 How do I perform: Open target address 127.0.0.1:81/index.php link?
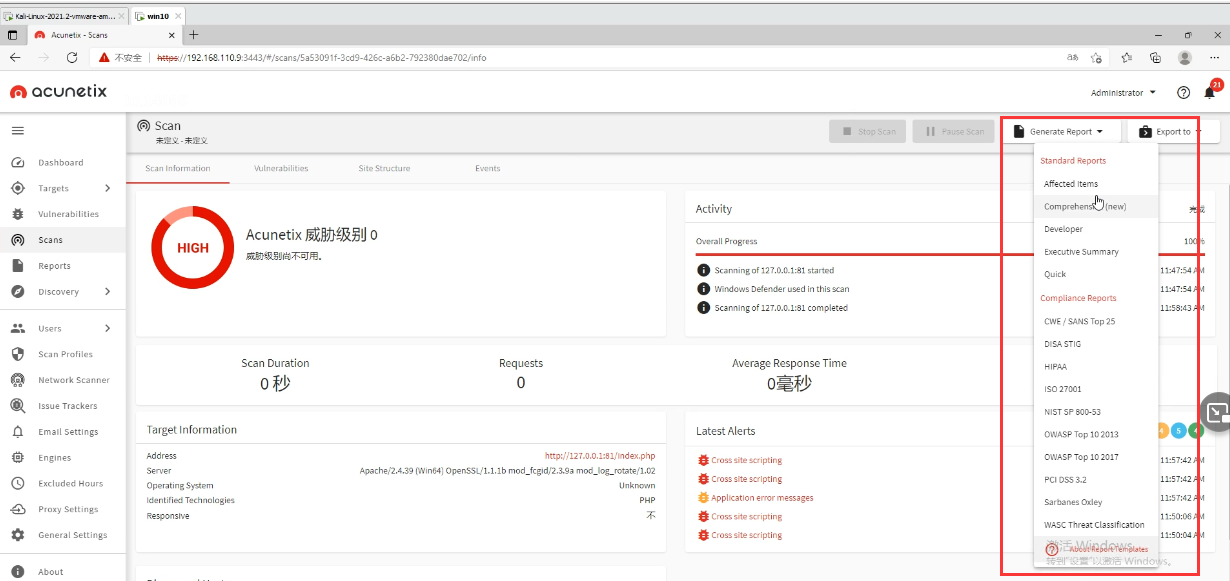click(600, 456)
